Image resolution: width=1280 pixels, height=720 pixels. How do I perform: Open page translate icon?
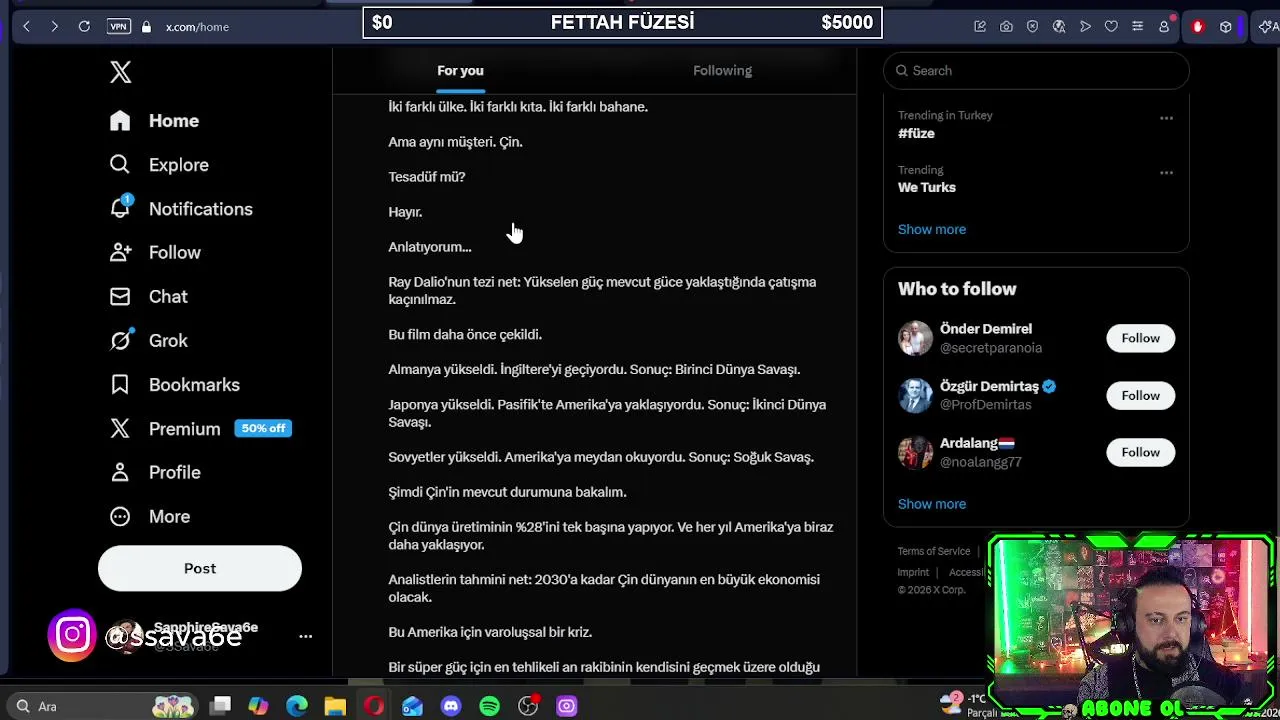click(x=1059, y=27)
